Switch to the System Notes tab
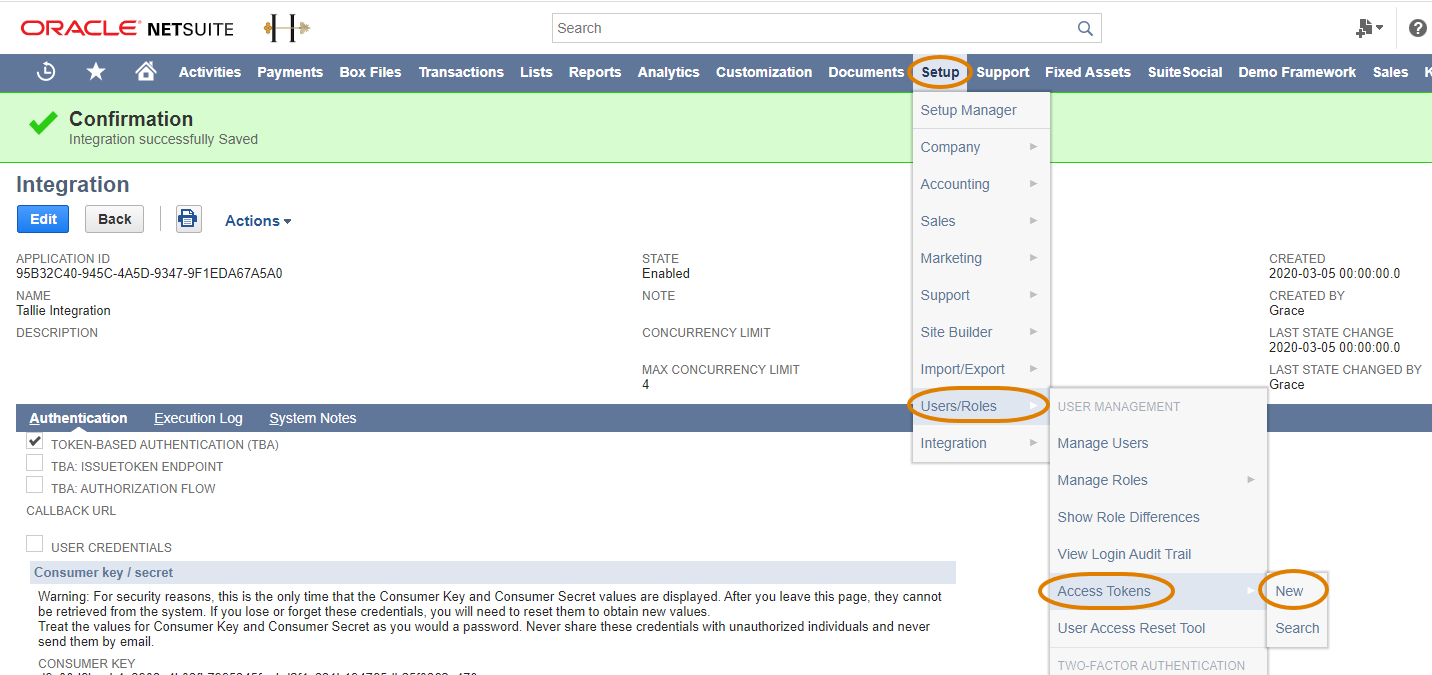 [313, 418]
